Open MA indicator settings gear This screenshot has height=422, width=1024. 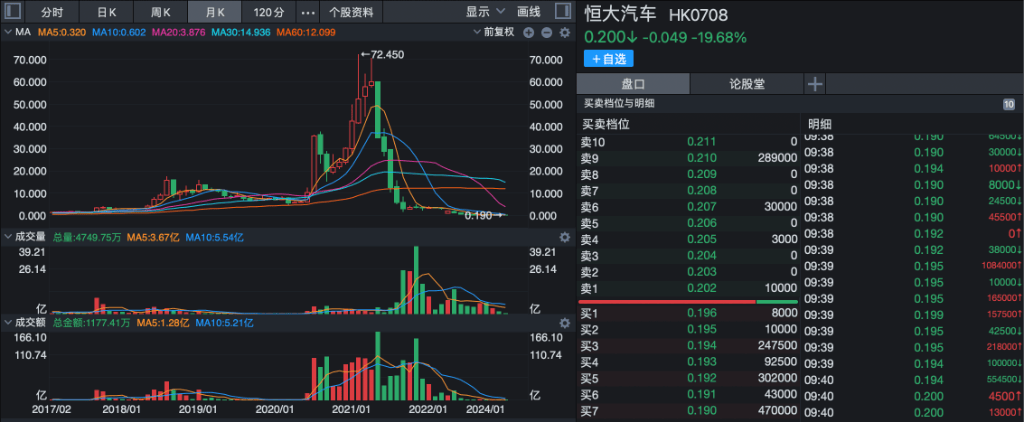[565, 32]
